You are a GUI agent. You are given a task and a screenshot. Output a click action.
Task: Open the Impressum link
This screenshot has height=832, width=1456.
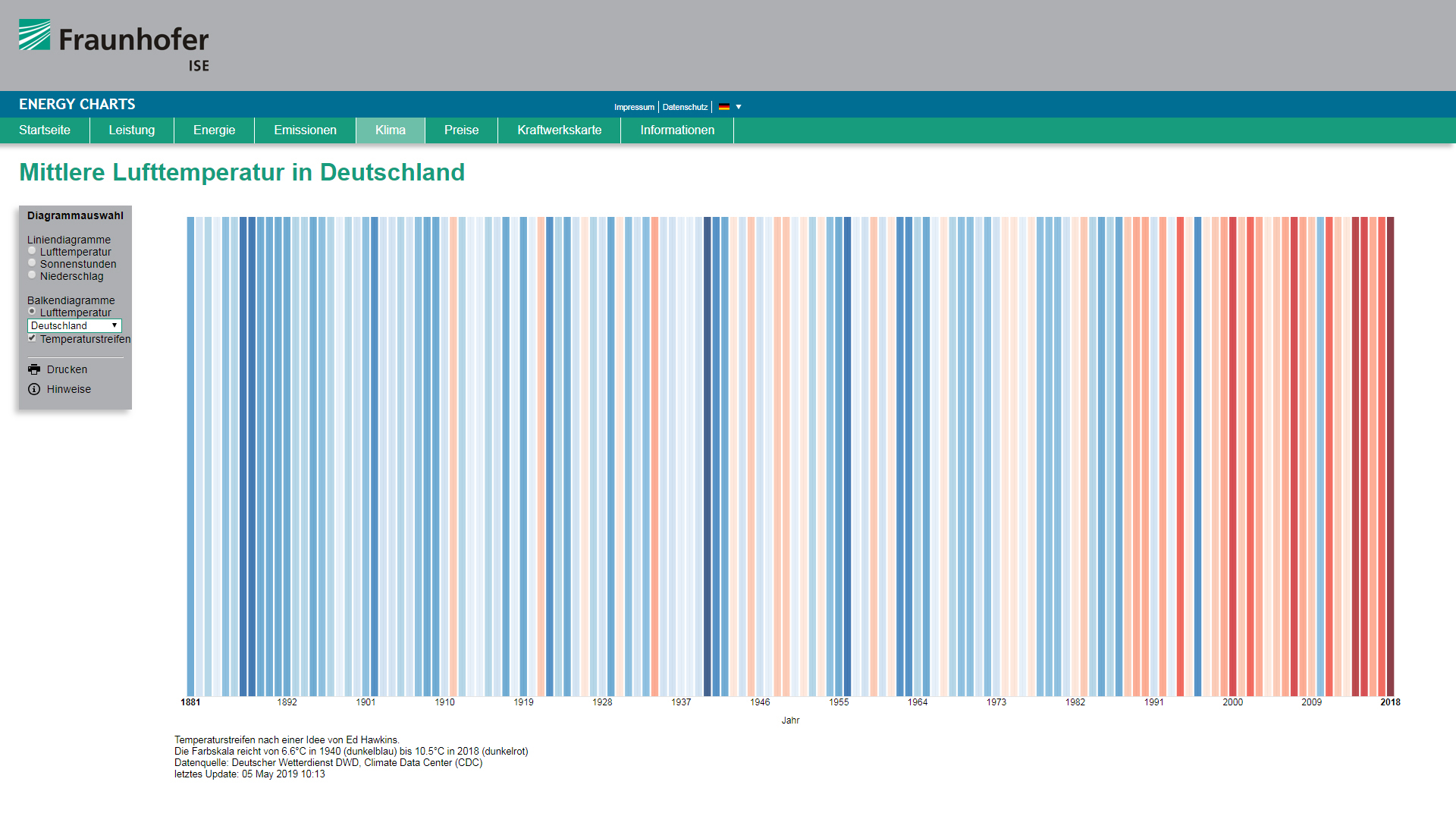coord(634,107)
